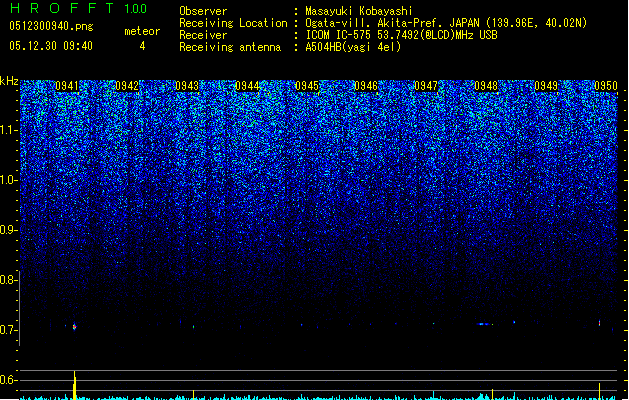Click the bright meteor echo near 0941

coord(74,327)
